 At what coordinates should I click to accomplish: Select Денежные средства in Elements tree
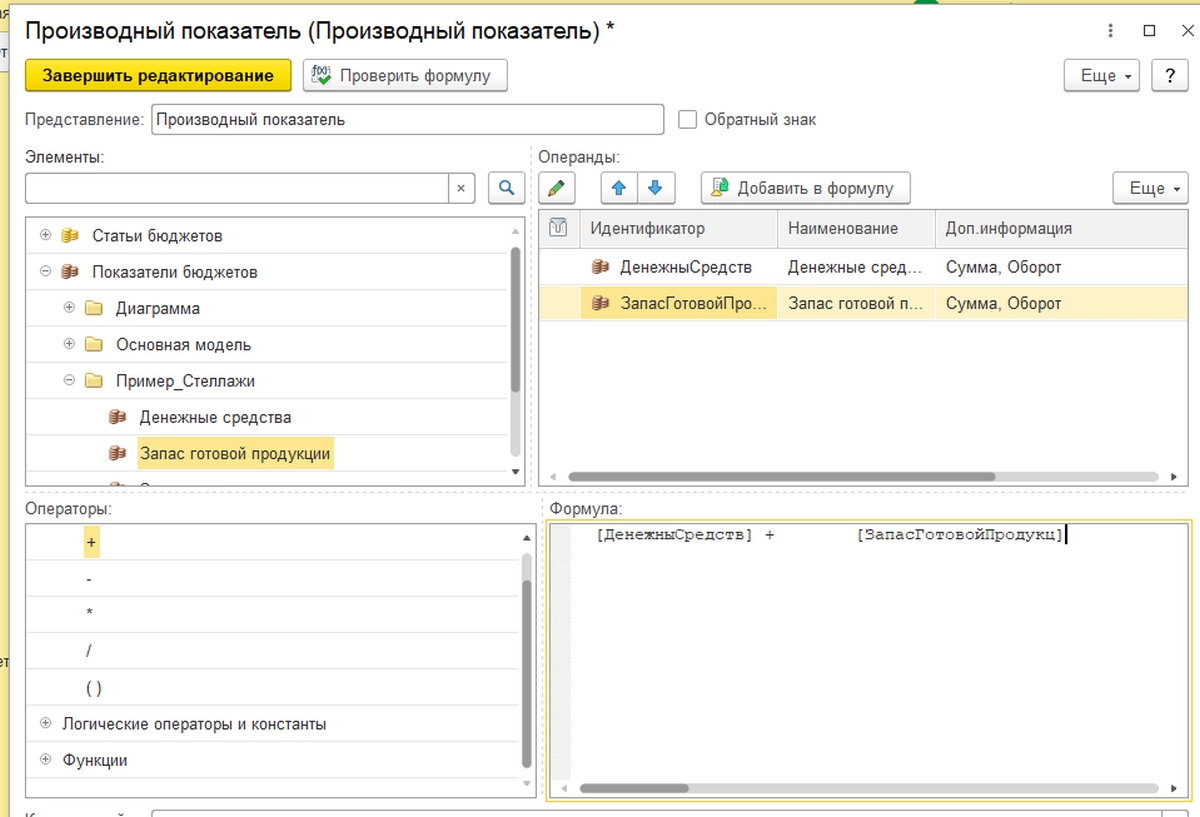215,417
